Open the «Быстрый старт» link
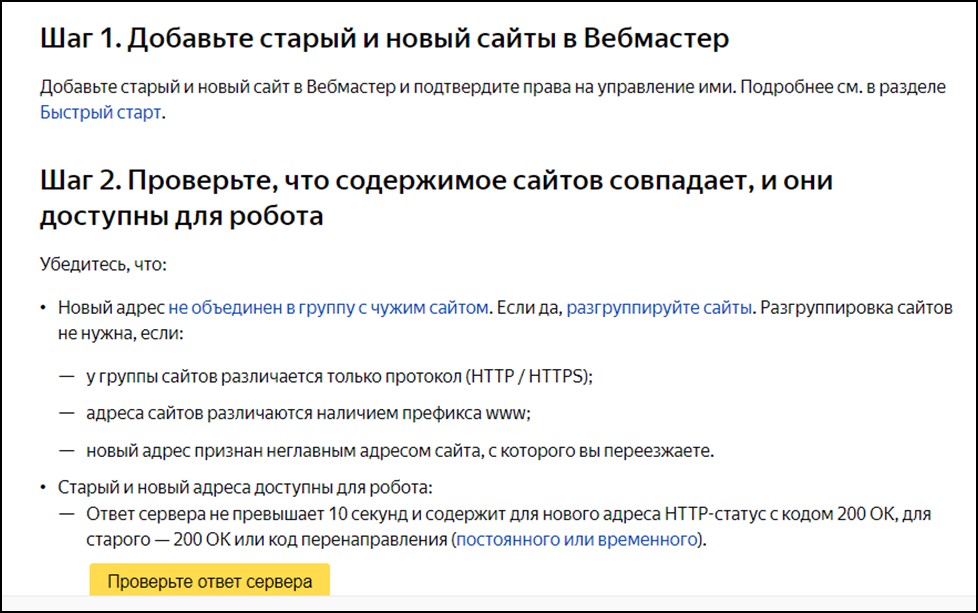Image resolution: width=978 pixels, height=613 pixels. tap(100, 112)
